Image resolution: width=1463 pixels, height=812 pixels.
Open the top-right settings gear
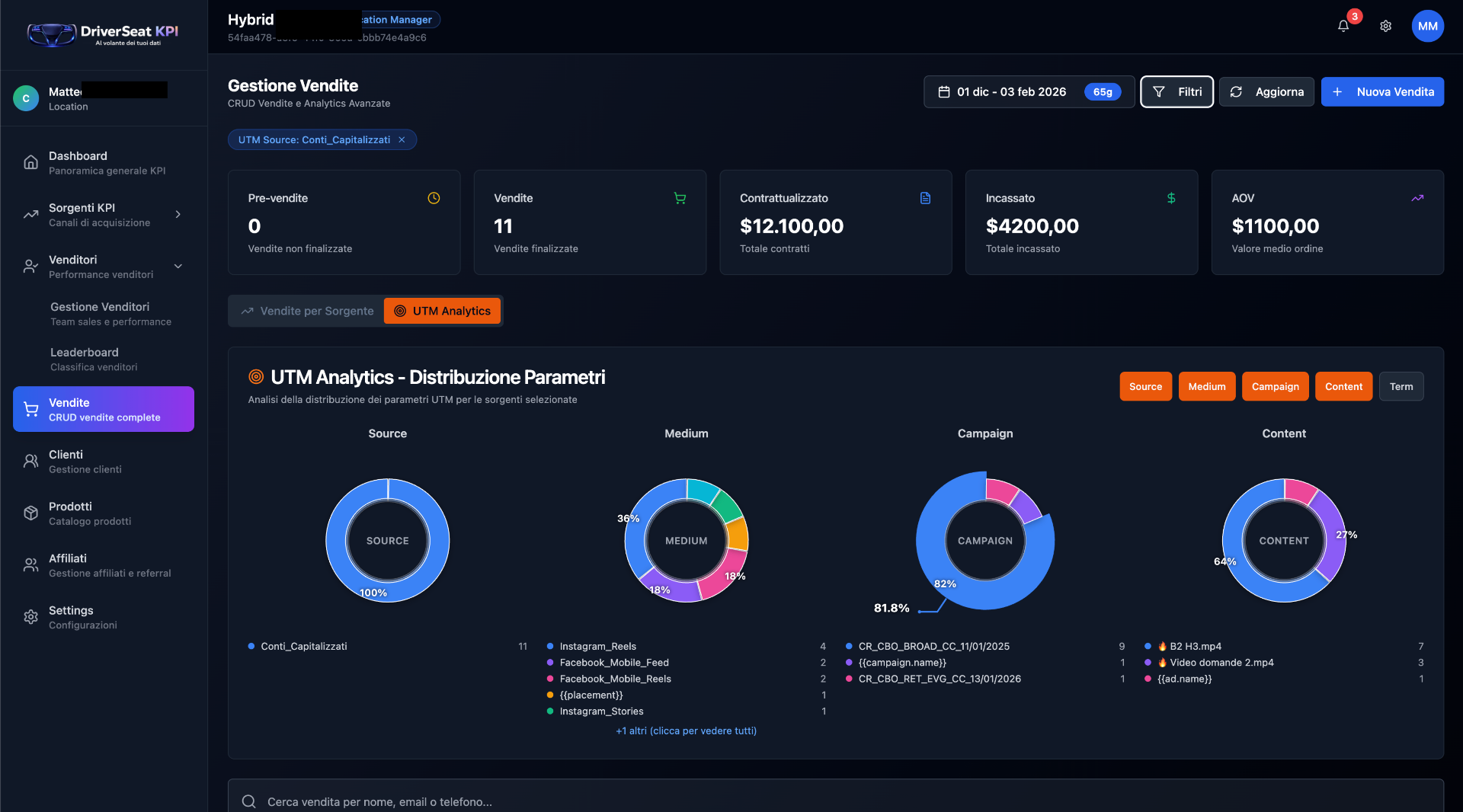coord(1386,26)
